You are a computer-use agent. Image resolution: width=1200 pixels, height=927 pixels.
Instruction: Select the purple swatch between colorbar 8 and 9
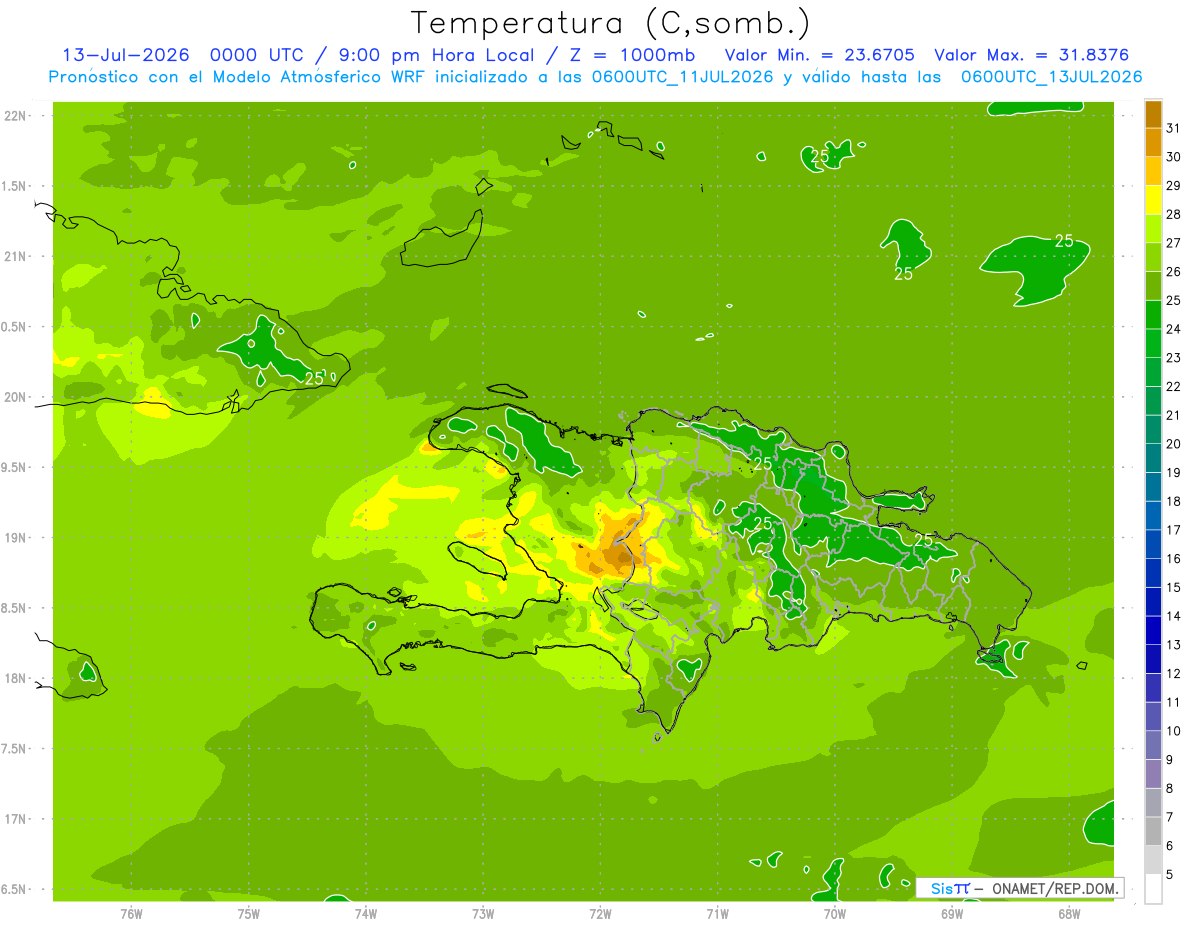[x=1153, y=774]
